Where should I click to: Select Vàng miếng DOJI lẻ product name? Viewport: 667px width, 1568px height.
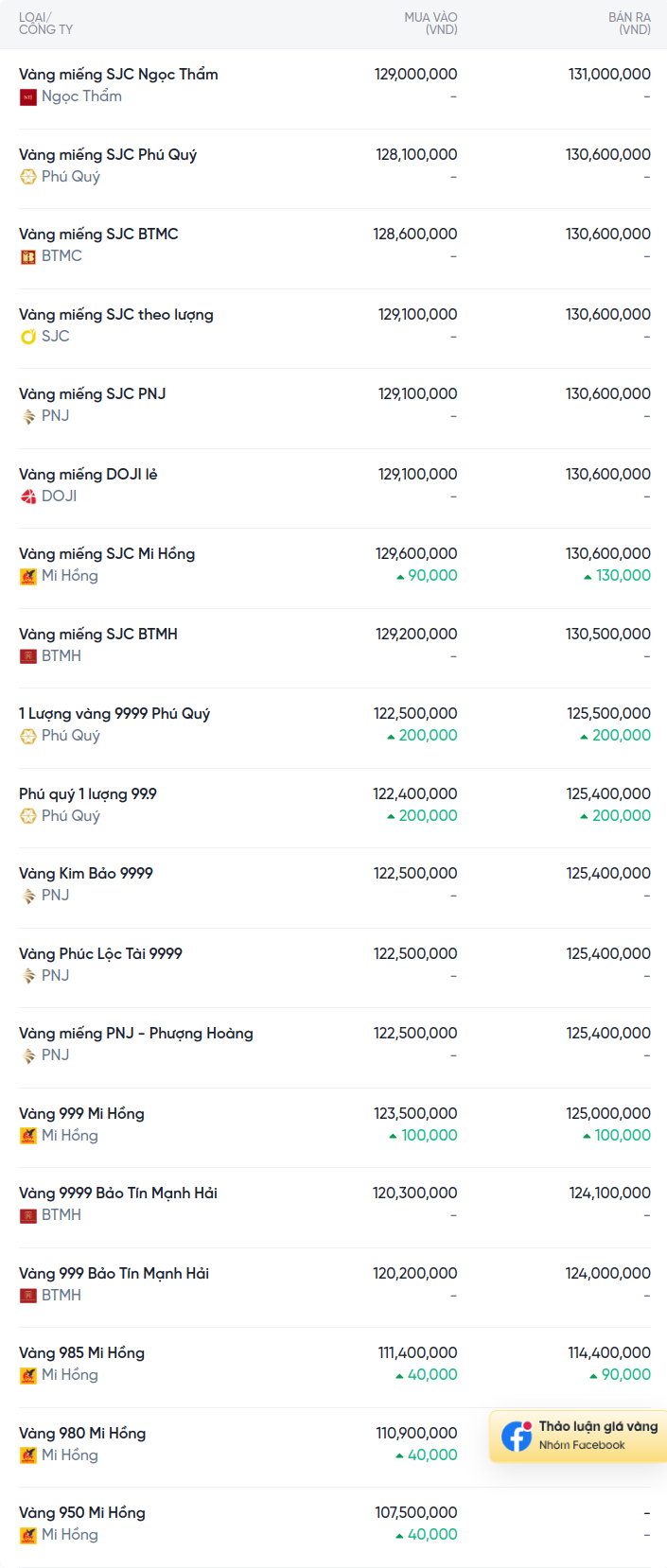coord(88,474)
